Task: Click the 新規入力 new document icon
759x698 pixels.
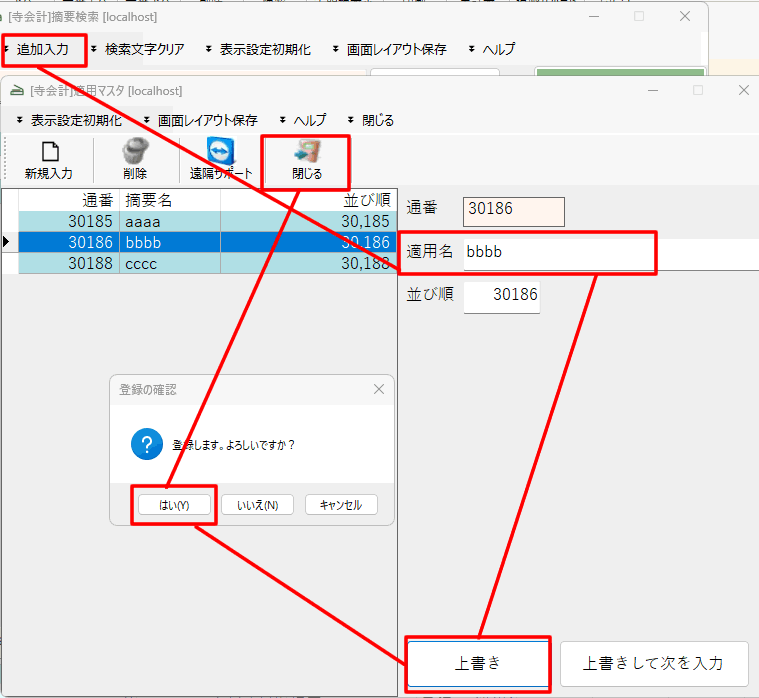Action: click(x=49, y=151)
